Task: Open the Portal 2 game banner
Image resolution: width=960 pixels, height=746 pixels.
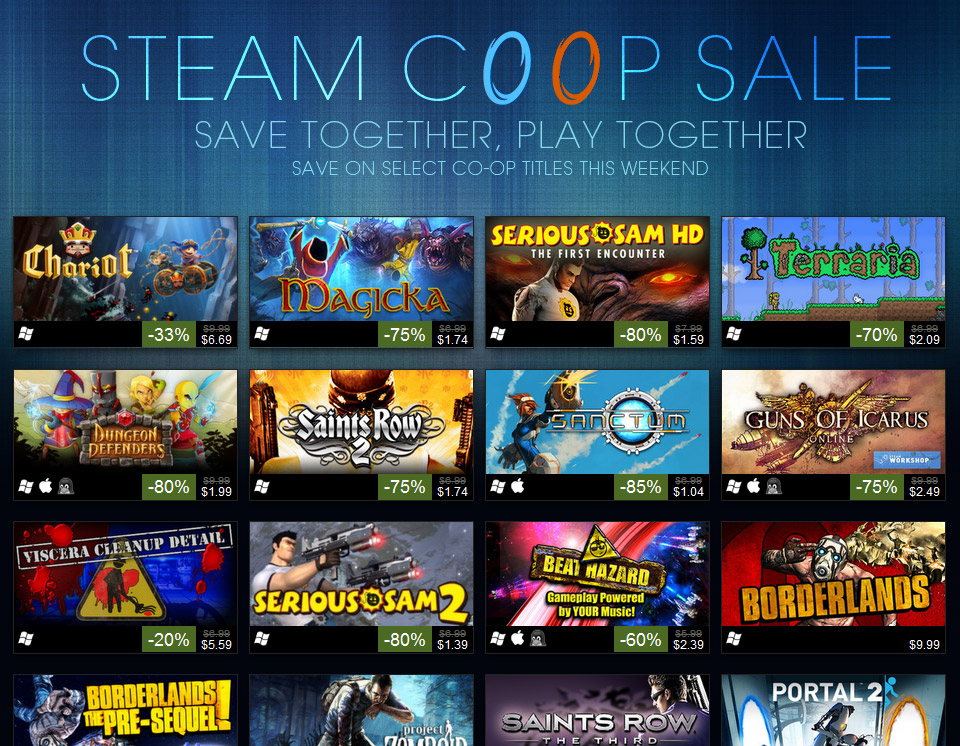Action: pos(833,710)
